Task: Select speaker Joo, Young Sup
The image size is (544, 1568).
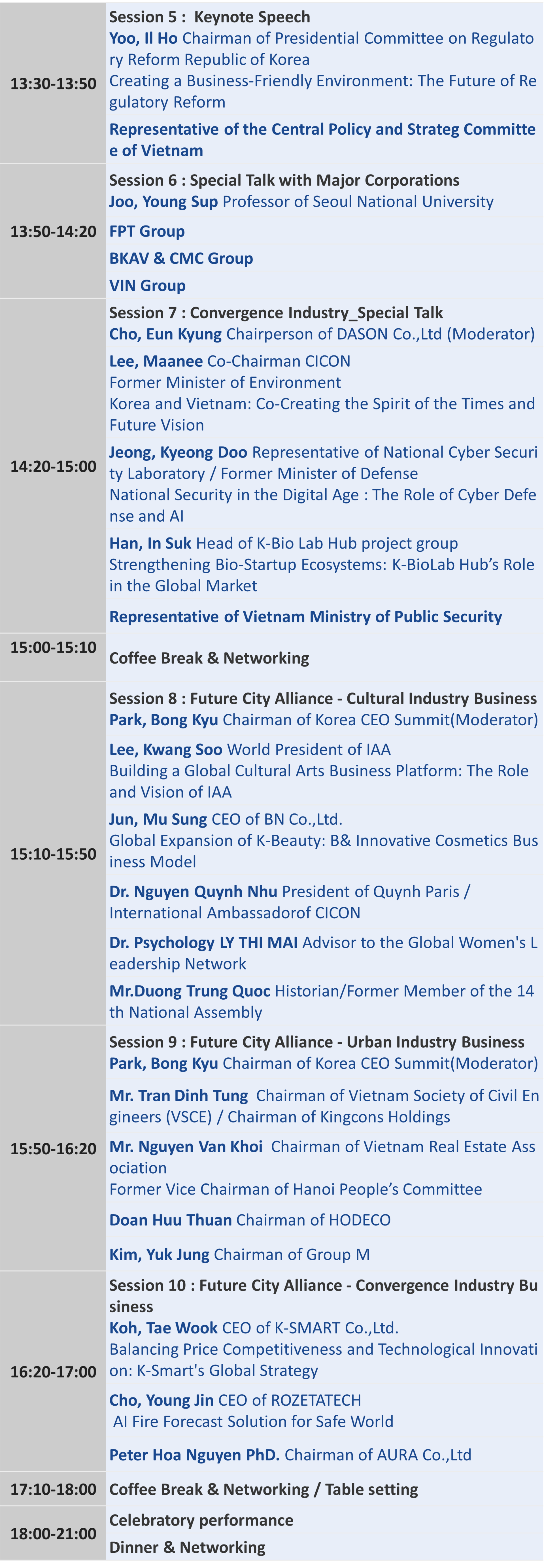Action: pos(163,201)
